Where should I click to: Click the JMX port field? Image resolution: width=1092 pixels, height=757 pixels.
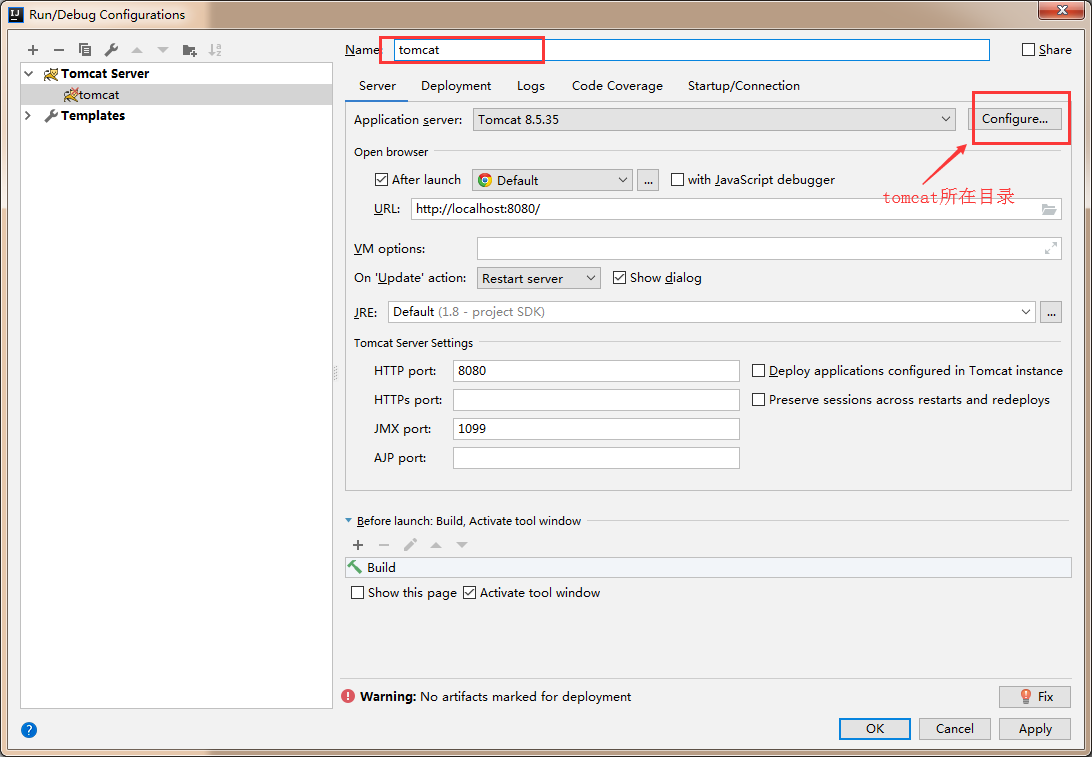[x=596, y=429]
